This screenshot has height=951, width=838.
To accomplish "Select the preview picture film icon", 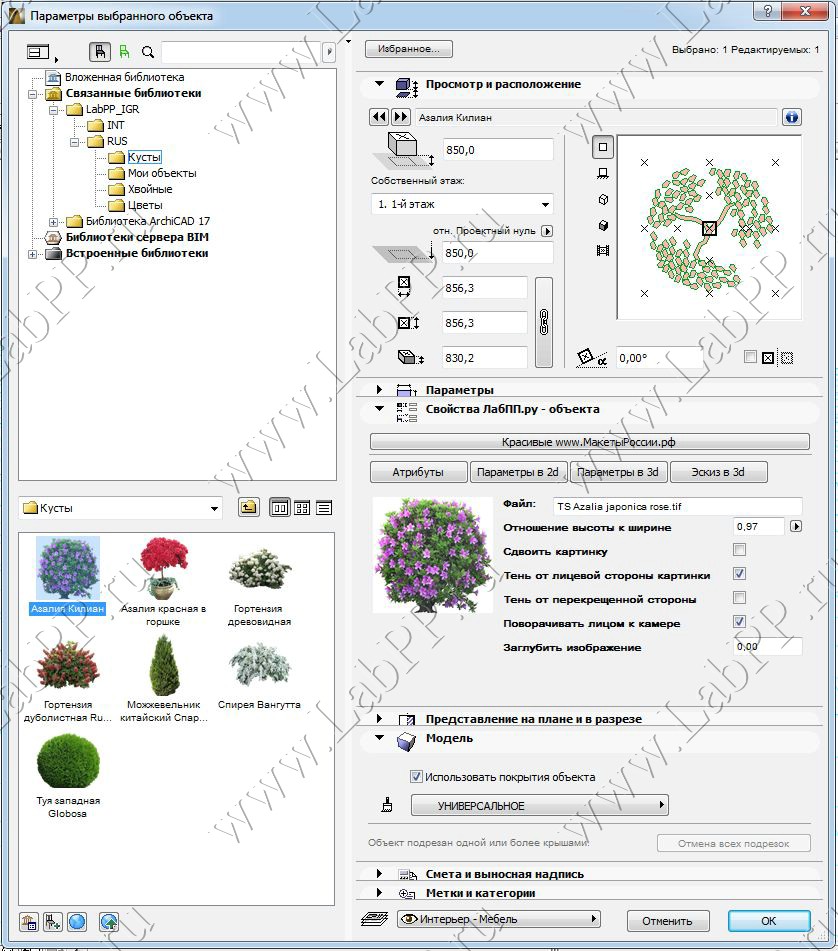I will tap(603, 250).
